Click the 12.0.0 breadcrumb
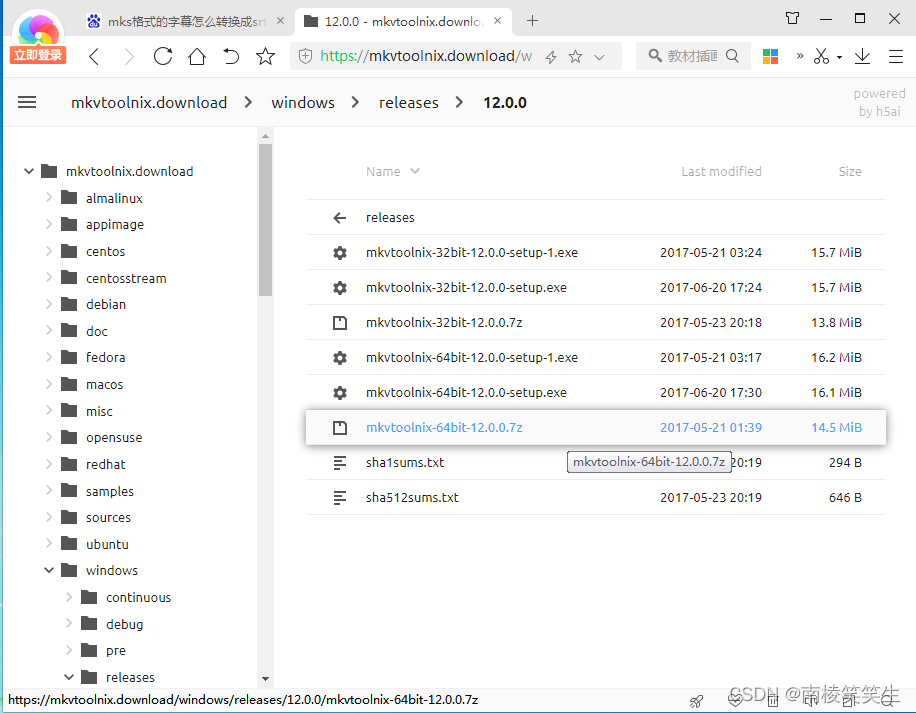The image size is (916, 713). point(505,103)
